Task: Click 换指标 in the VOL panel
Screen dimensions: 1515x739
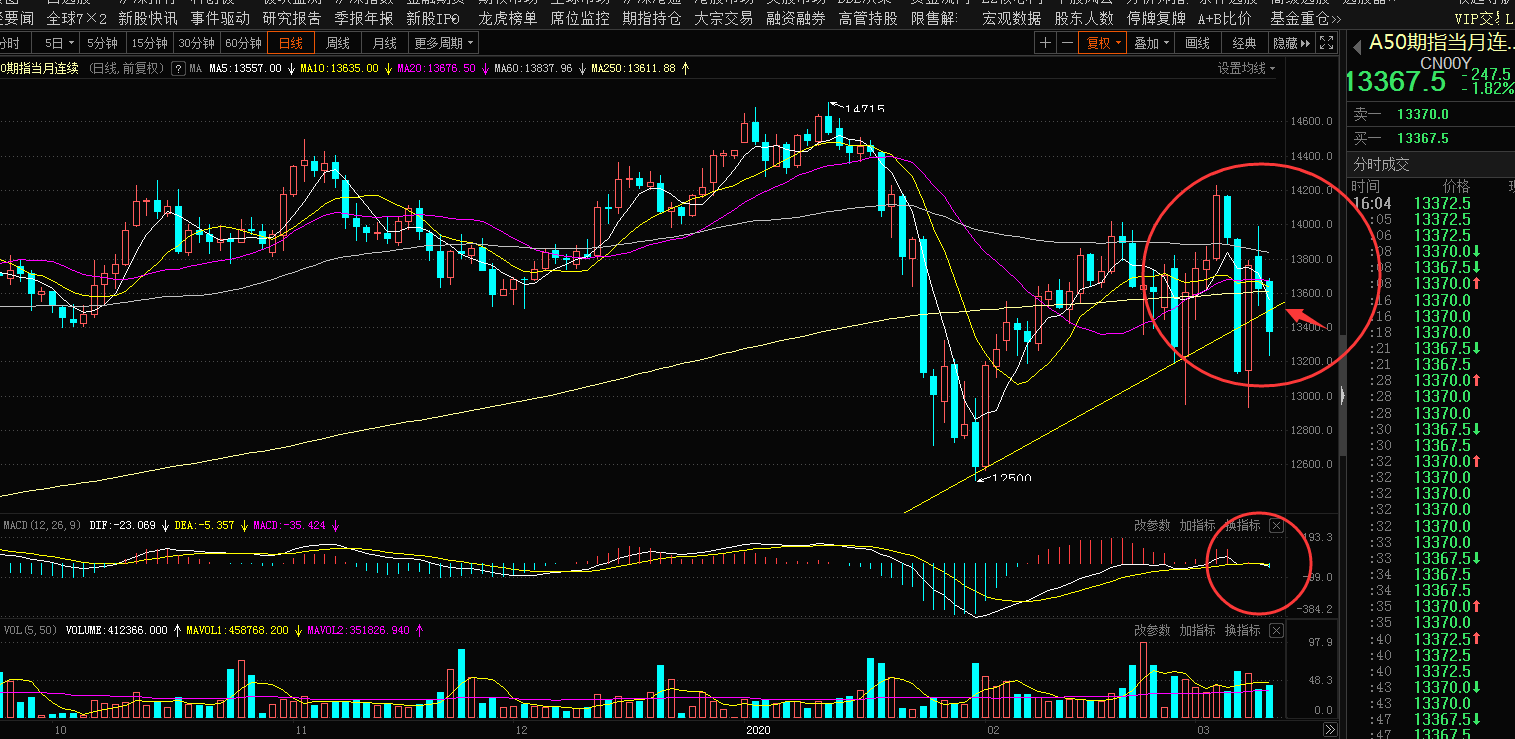Action: tap(1243, 630)
